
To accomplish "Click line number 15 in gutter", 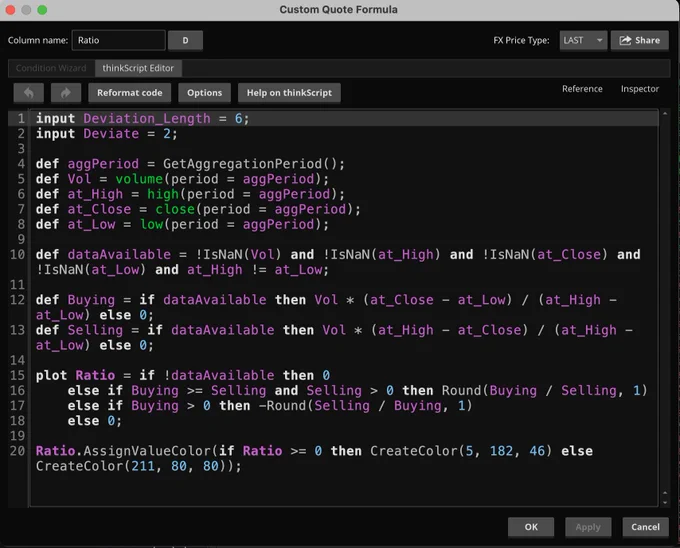I will click(x=18, y=375).
